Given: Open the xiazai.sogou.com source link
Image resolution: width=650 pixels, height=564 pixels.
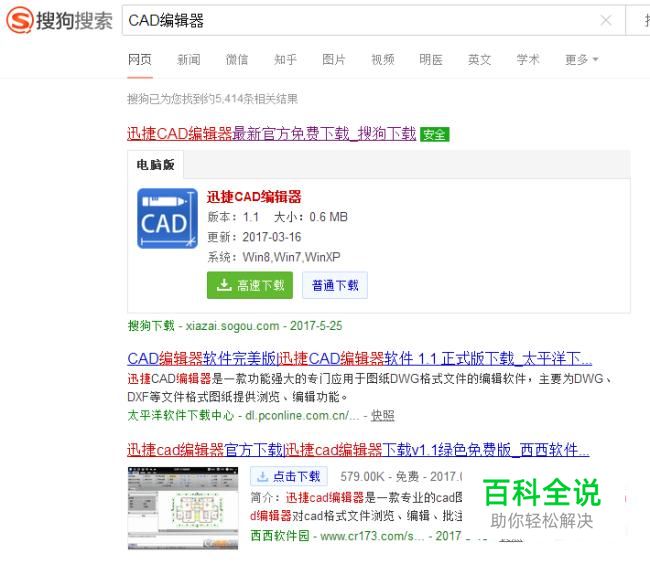Looking at the screenshot, I should [x=235, y=326].
